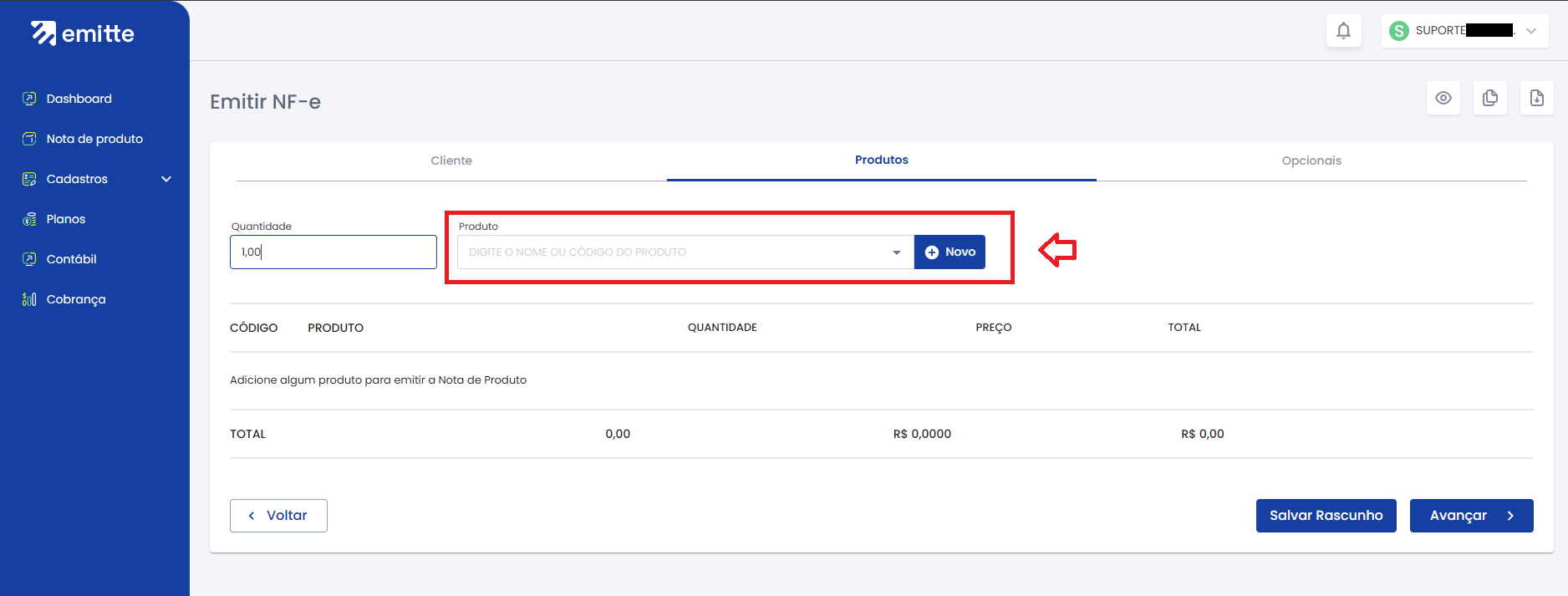Click the notification bell icon
1568x596 pixels.
[x=1343, y=31]
